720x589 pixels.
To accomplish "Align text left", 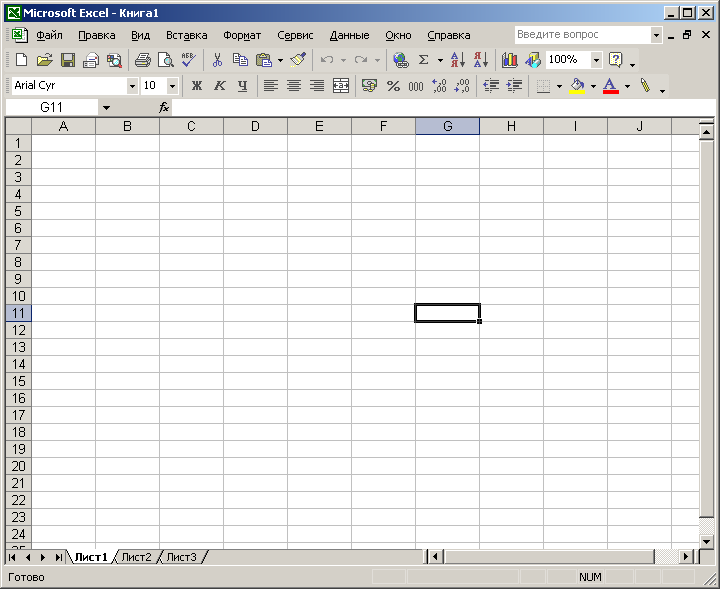I will click(x=271, y=86).
